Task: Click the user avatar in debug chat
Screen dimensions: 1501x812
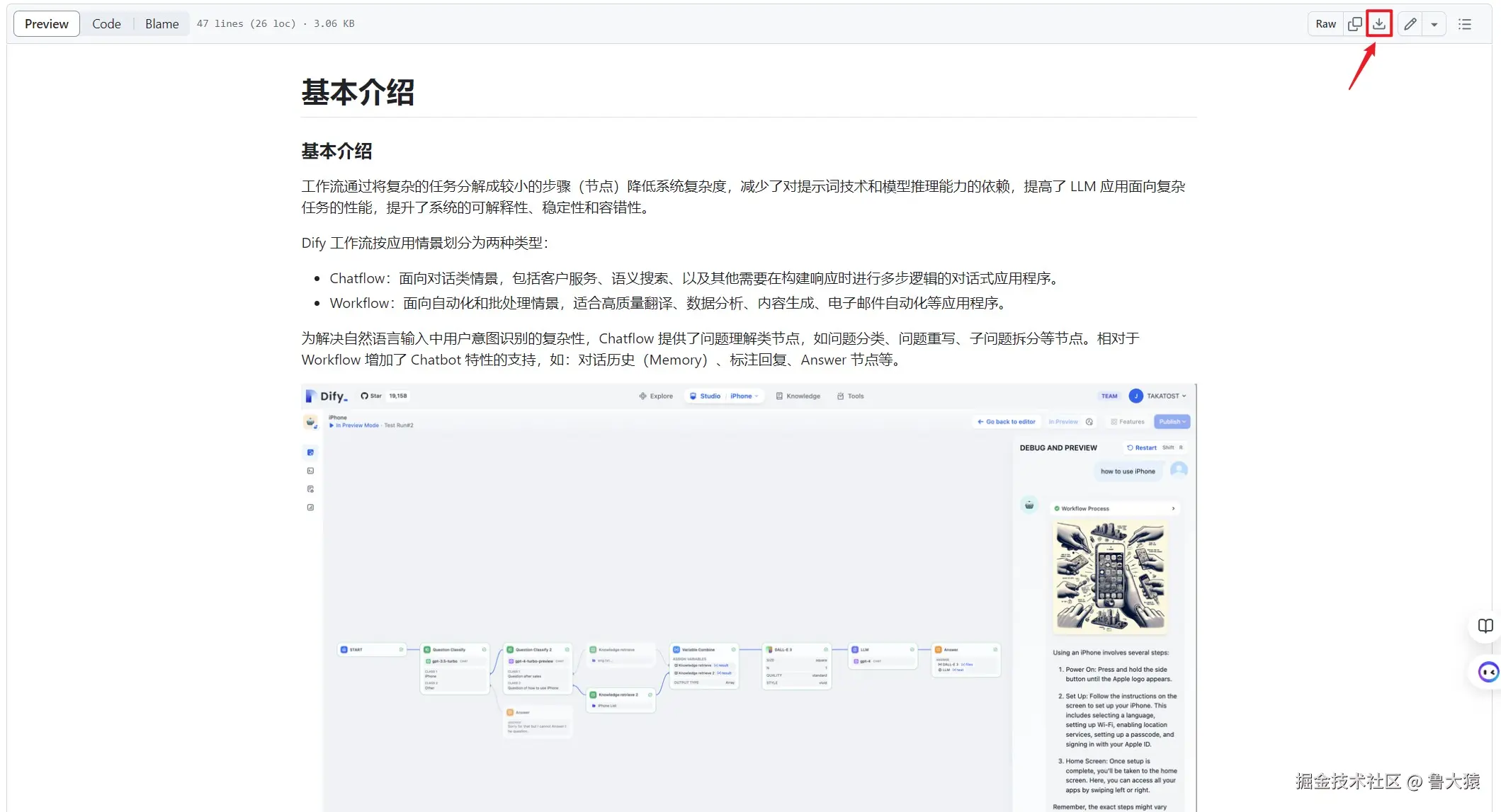Action: coord(1179,470)
